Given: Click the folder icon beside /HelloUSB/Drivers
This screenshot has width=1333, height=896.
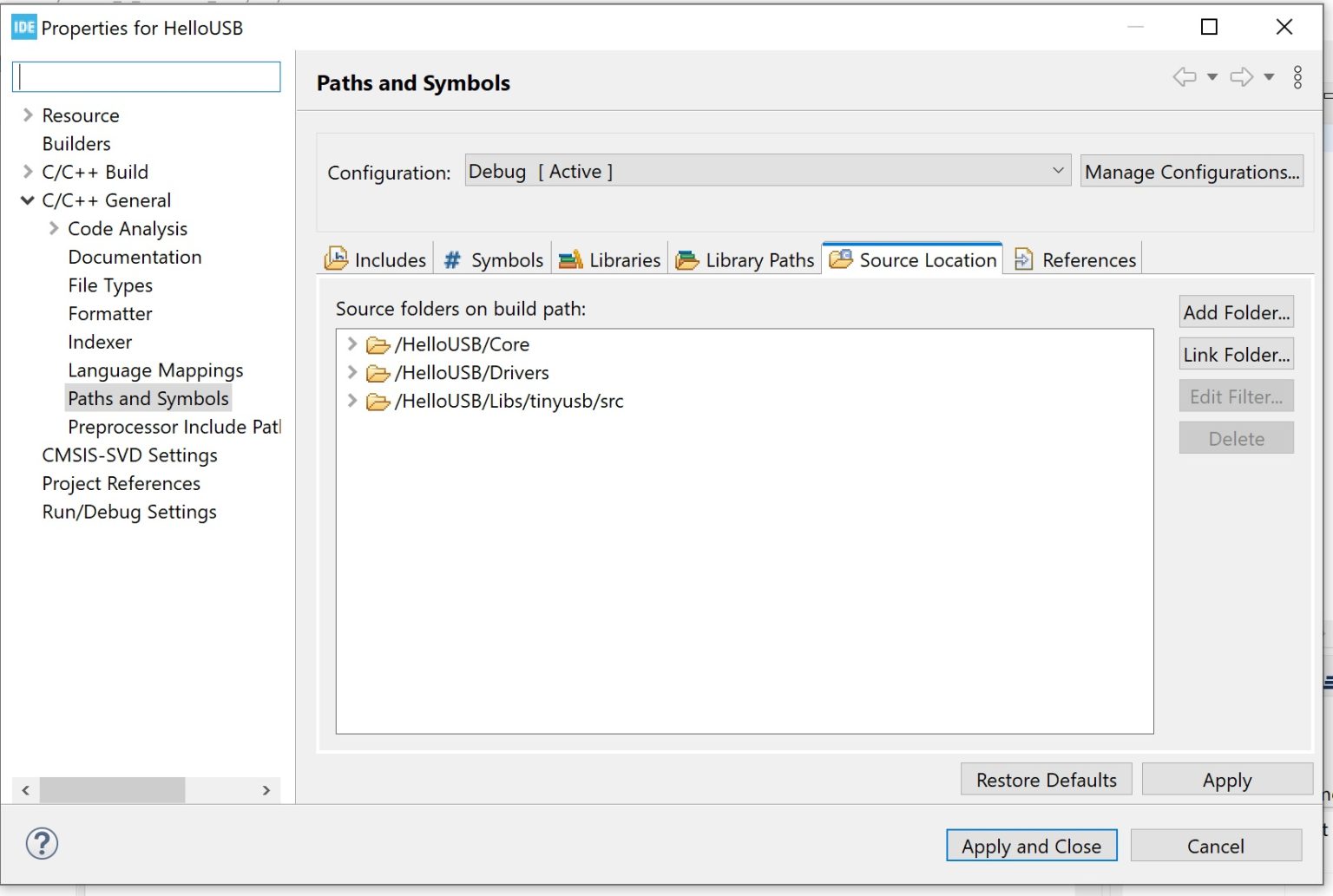Looking at the screenshot, I should [377, 372].
